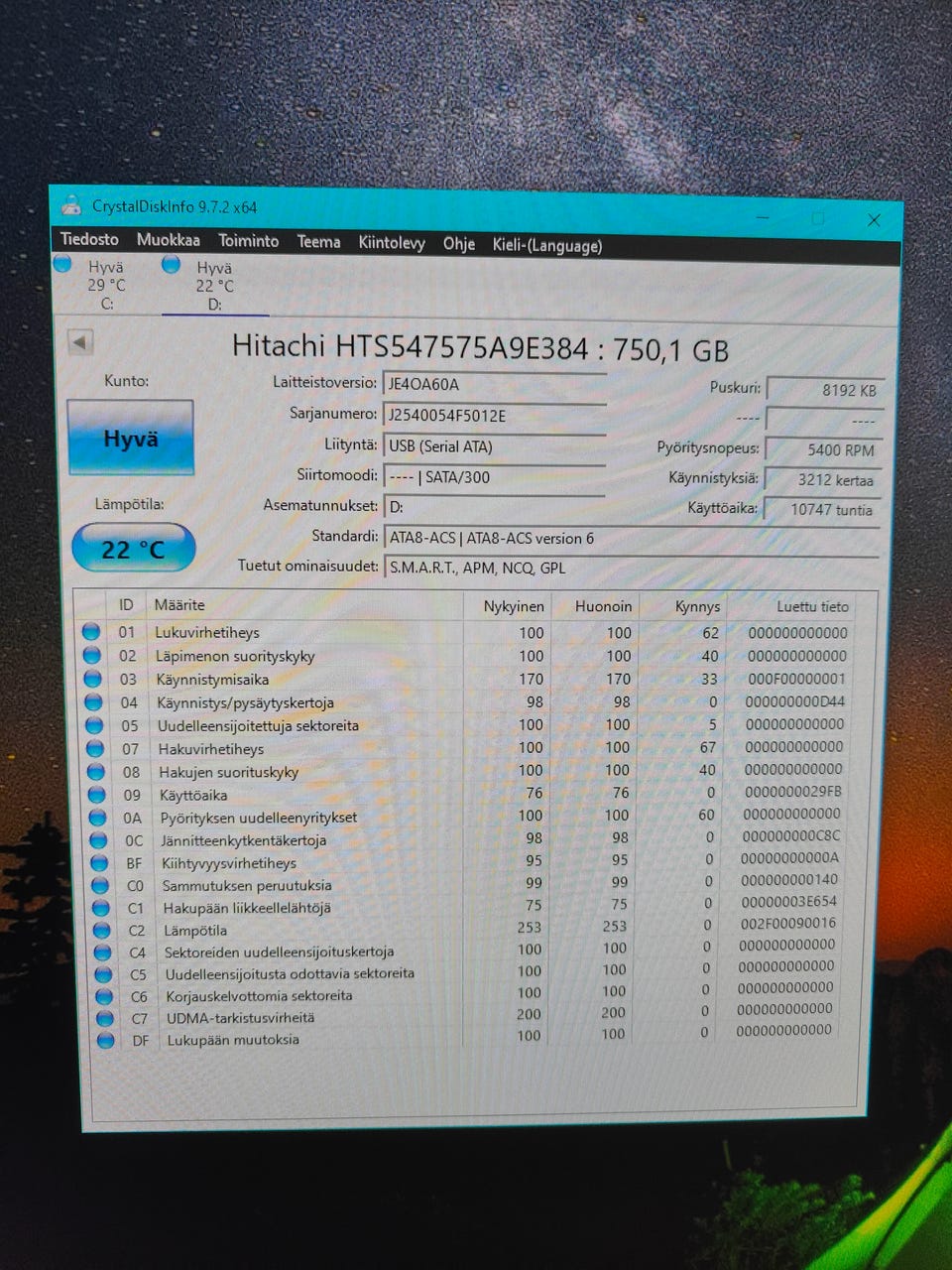Screen dimensions: 952x1270
Task: Click status dot for Käynnistys/pysäytyskertoja row
Action: 94,701
